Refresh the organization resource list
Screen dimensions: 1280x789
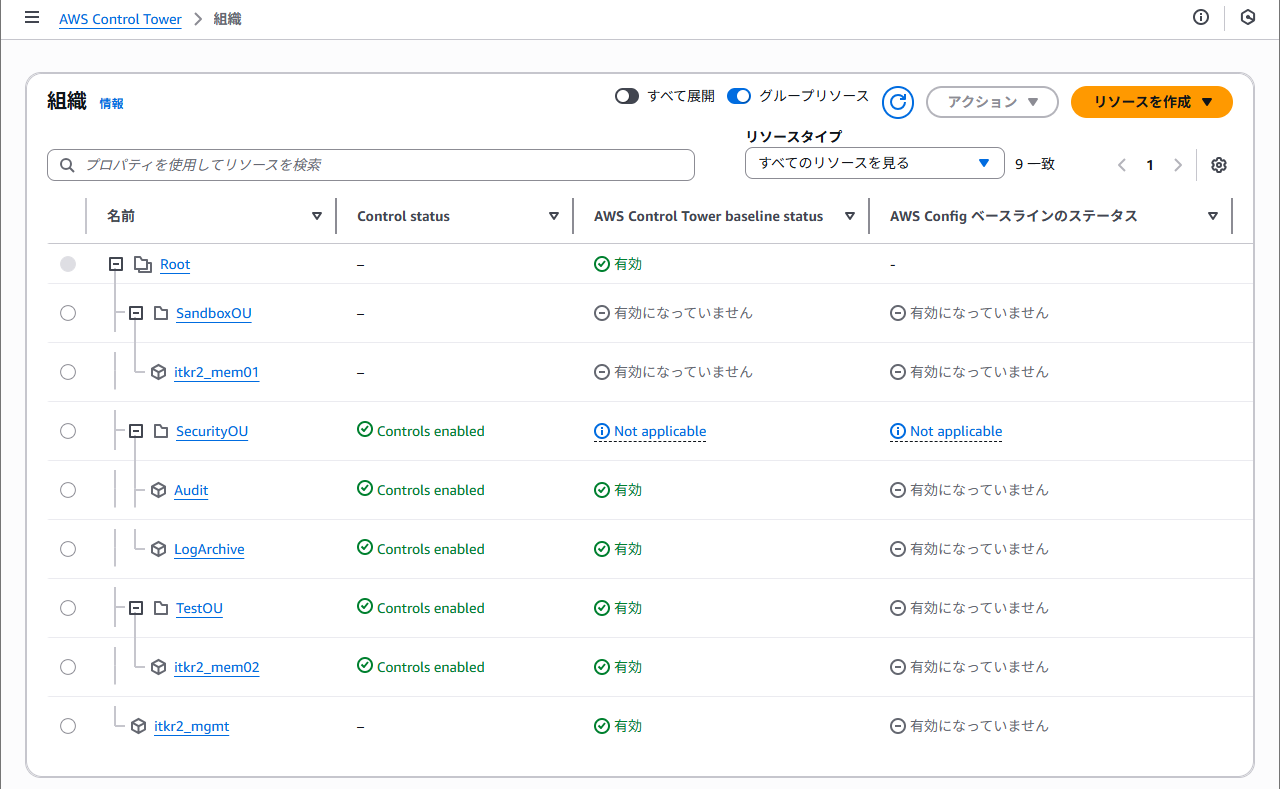898,102
